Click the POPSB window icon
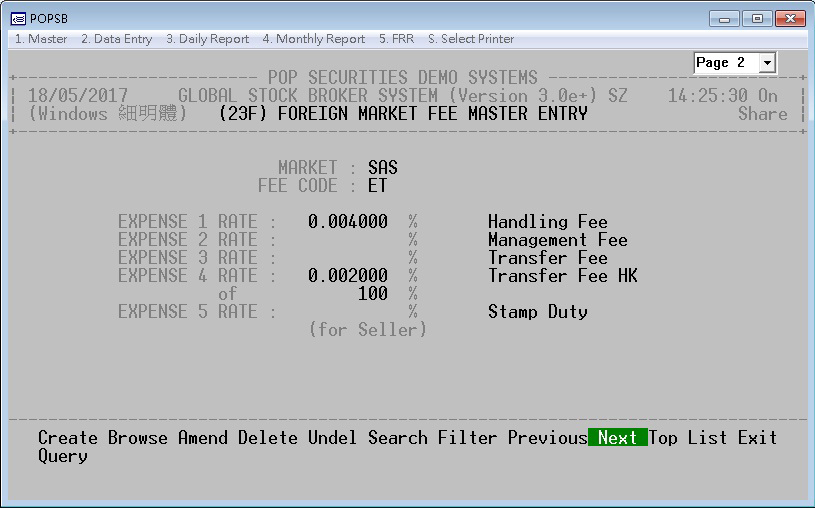Viewport: 815px width, 508px height. tap(18, 19)
